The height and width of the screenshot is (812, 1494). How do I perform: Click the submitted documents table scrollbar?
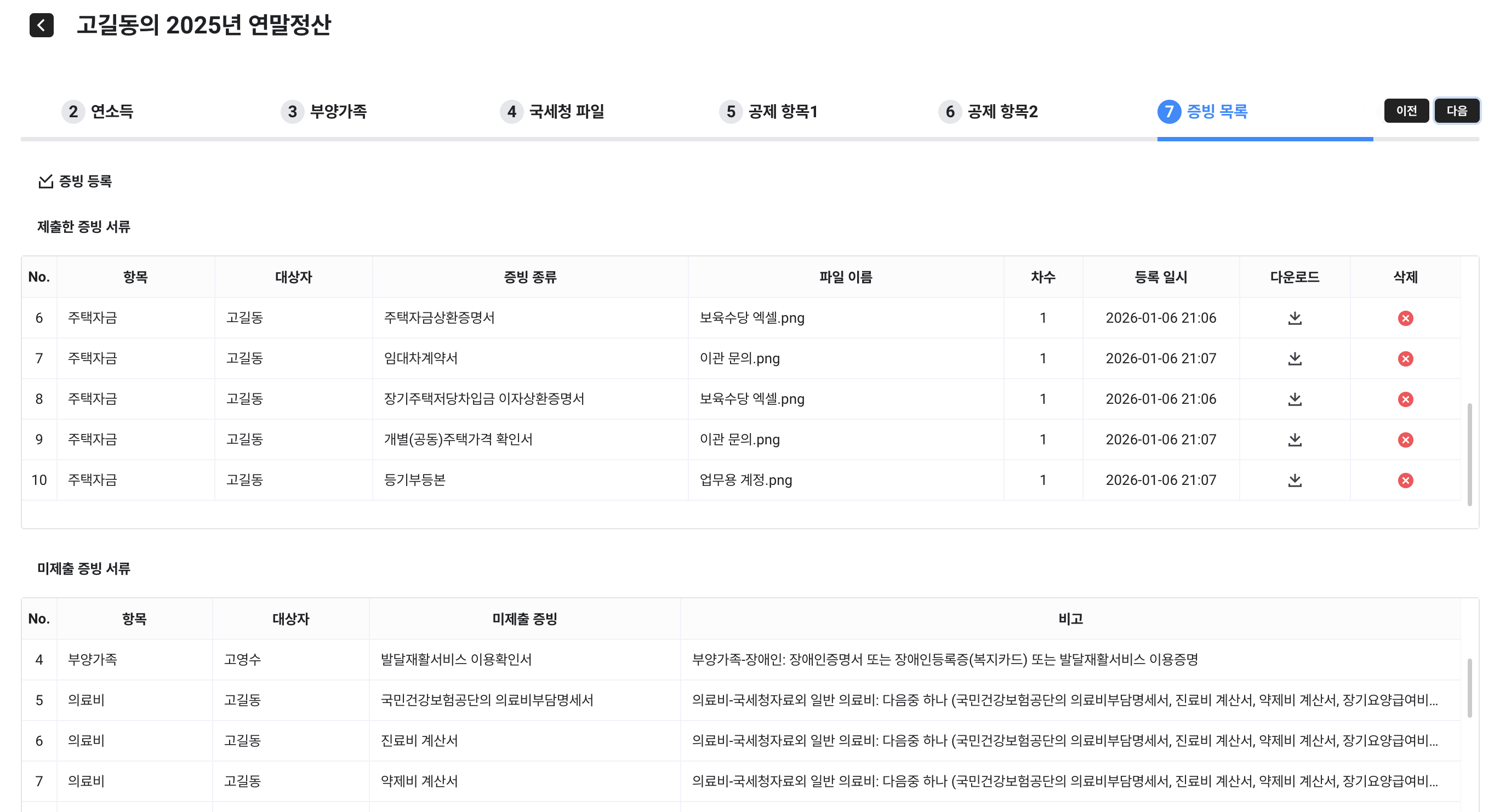(1470, 455)
